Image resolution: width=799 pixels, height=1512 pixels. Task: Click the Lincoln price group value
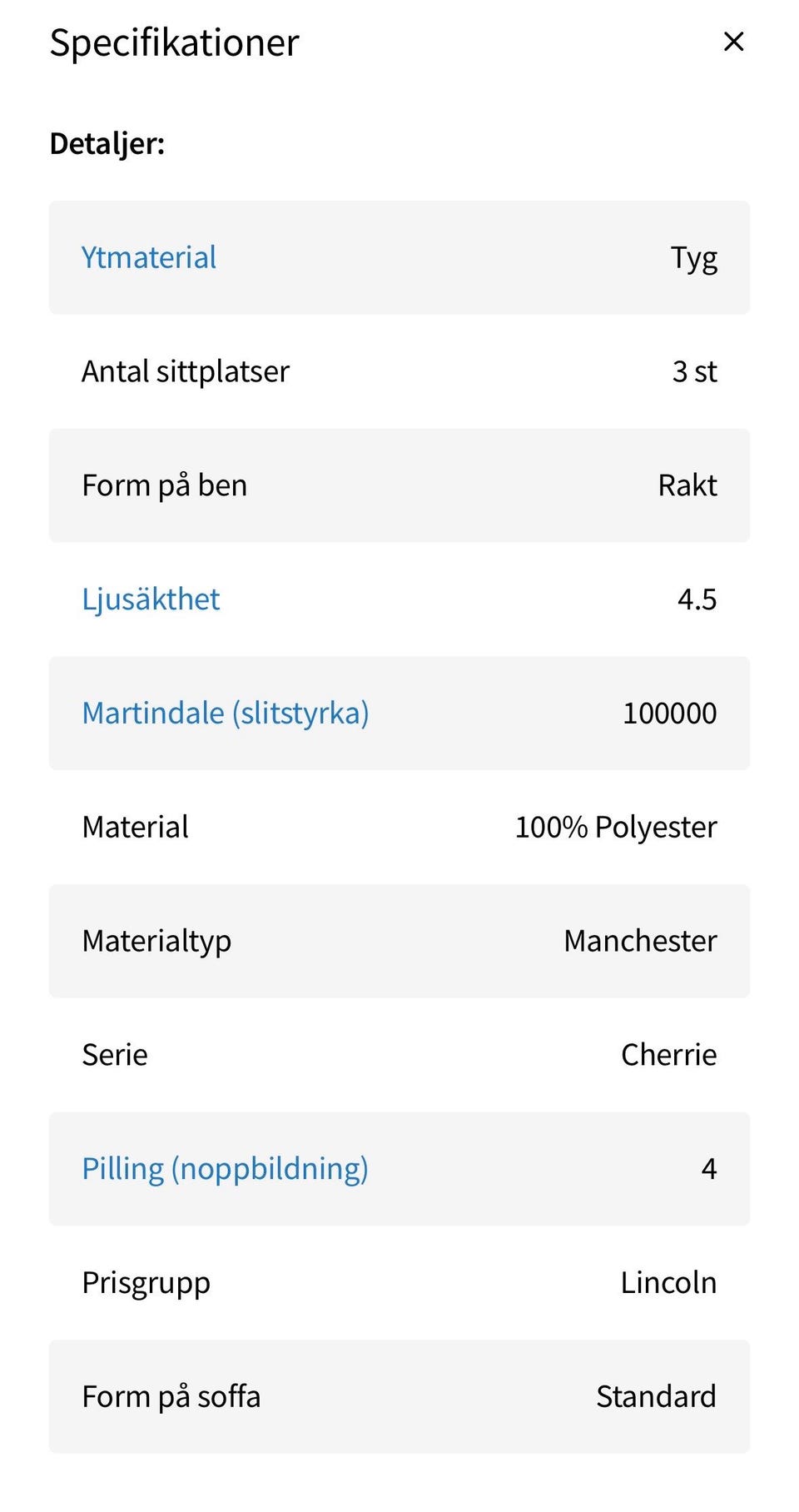pos(668,1283)
